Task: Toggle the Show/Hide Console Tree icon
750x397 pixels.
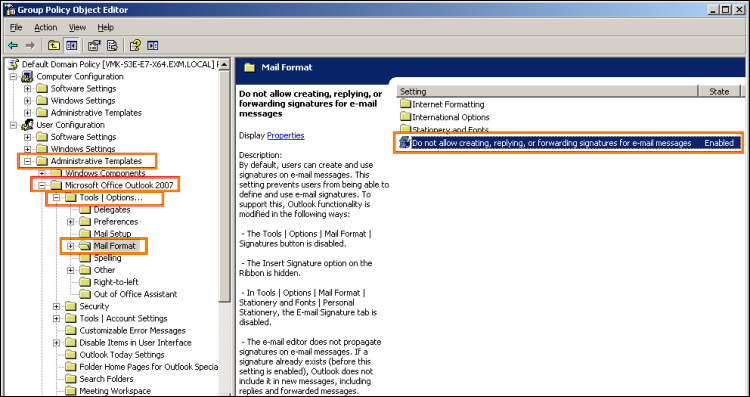Action: (x=72, y=45)
